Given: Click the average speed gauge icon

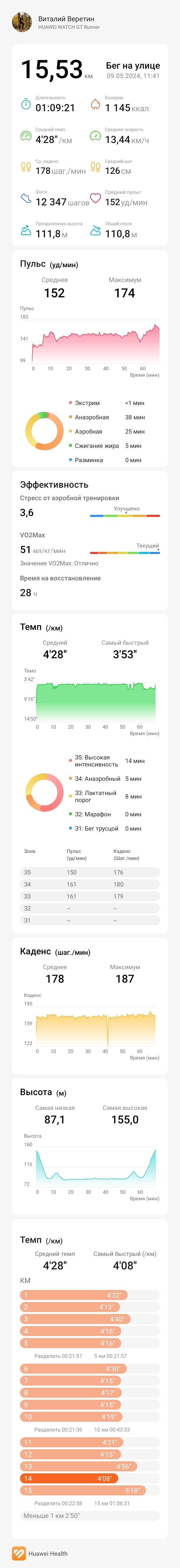Looking at the screenshot, I should [x=95, y=136].
